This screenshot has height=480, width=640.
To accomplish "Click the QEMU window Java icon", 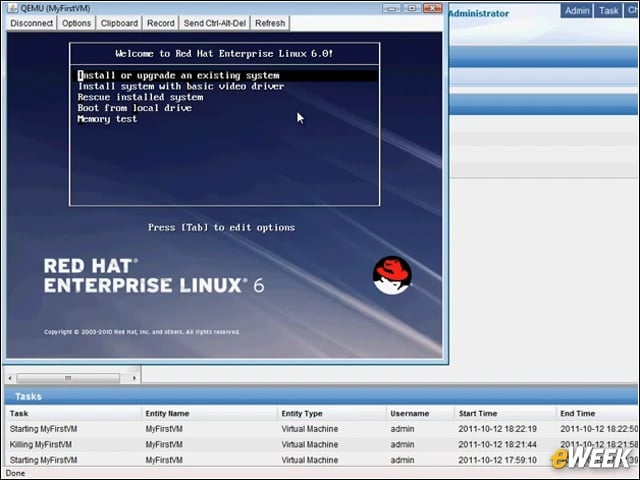I will 13,8.
